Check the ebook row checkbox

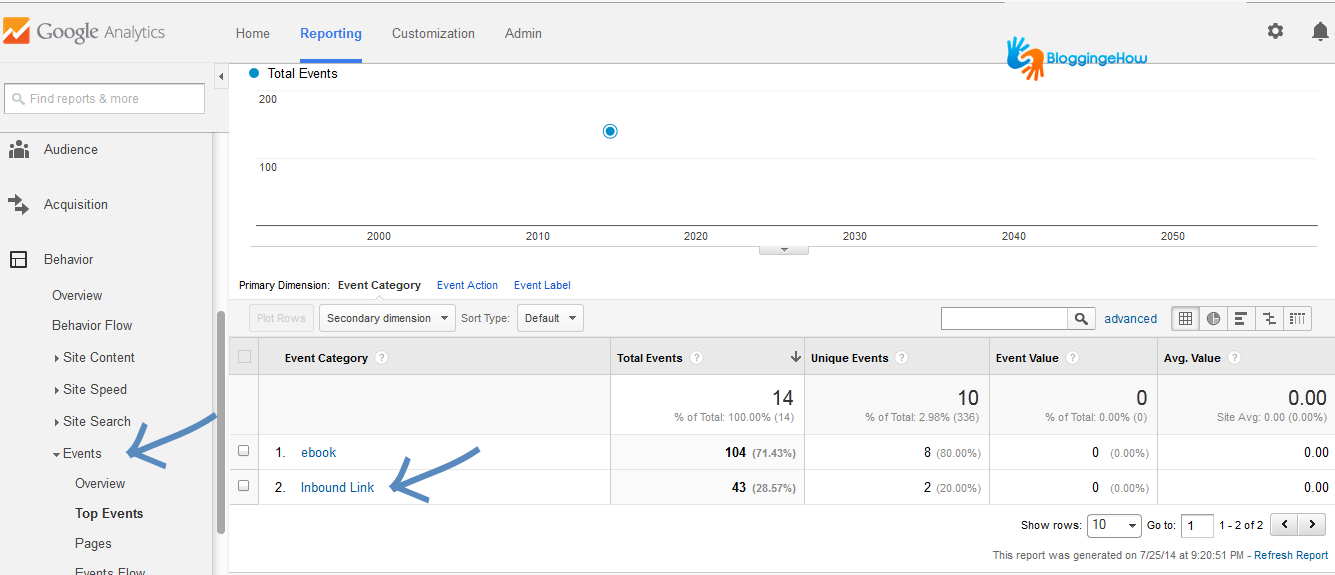coord(244,451)
